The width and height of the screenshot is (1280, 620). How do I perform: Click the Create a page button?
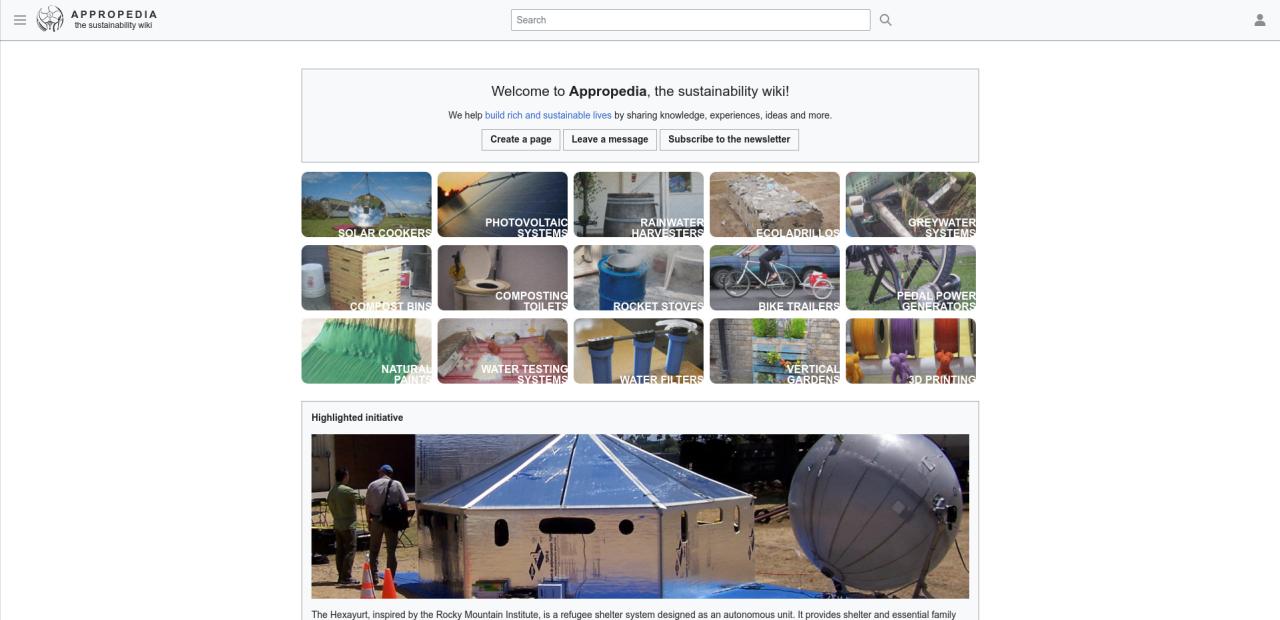(x=521, y=139)
